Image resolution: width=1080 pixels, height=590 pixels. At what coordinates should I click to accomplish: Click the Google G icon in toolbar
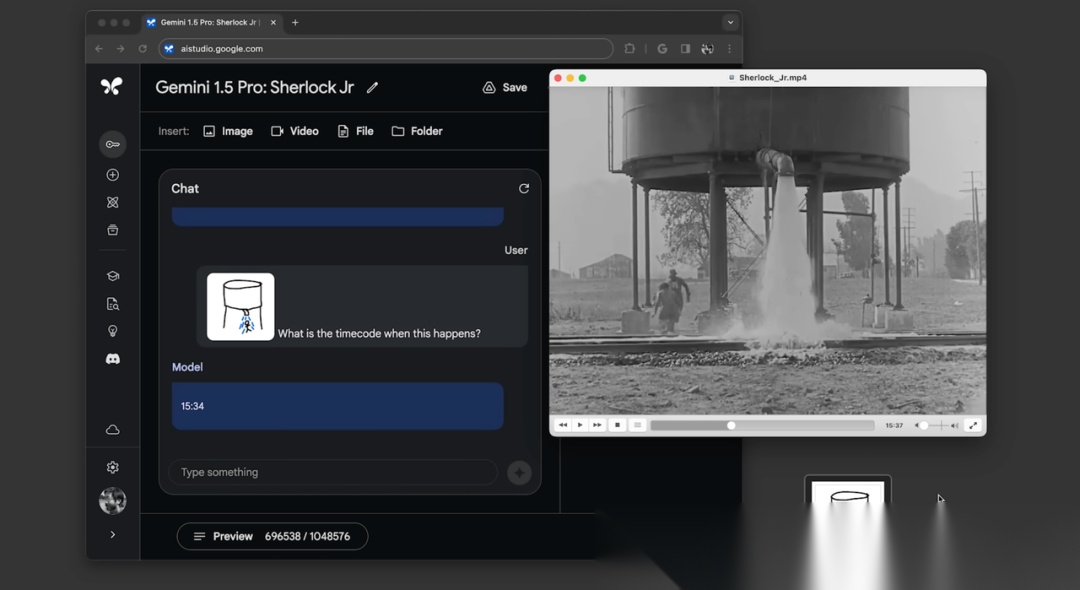pyautogui.click(x=662, y=49)
